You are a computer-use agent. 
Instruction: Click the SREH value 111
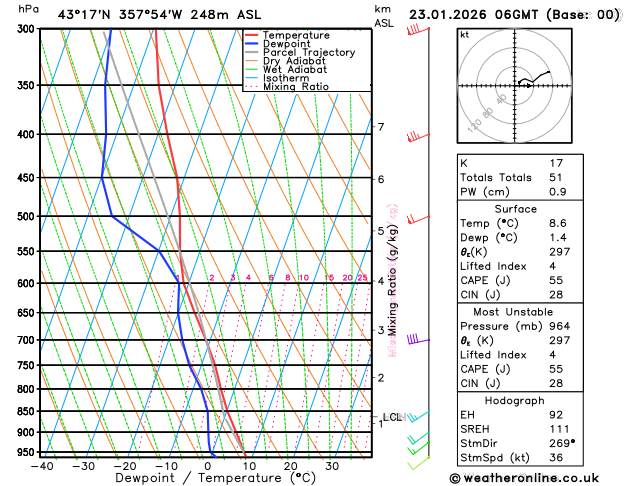point(559,429)
